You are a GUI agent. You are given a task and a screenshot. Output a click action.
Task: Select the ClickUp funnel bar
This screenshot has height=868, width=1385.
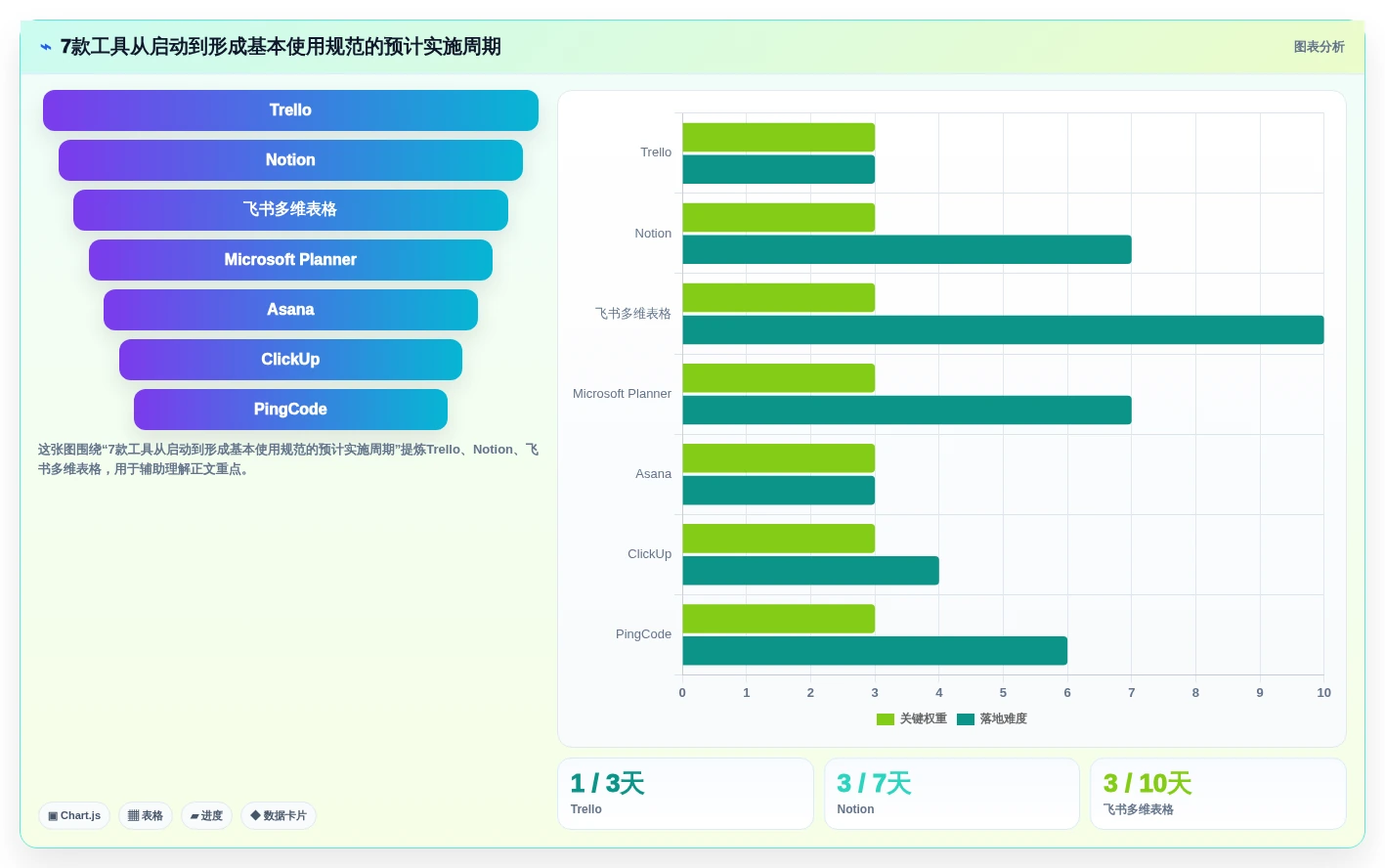pos(290,360)
